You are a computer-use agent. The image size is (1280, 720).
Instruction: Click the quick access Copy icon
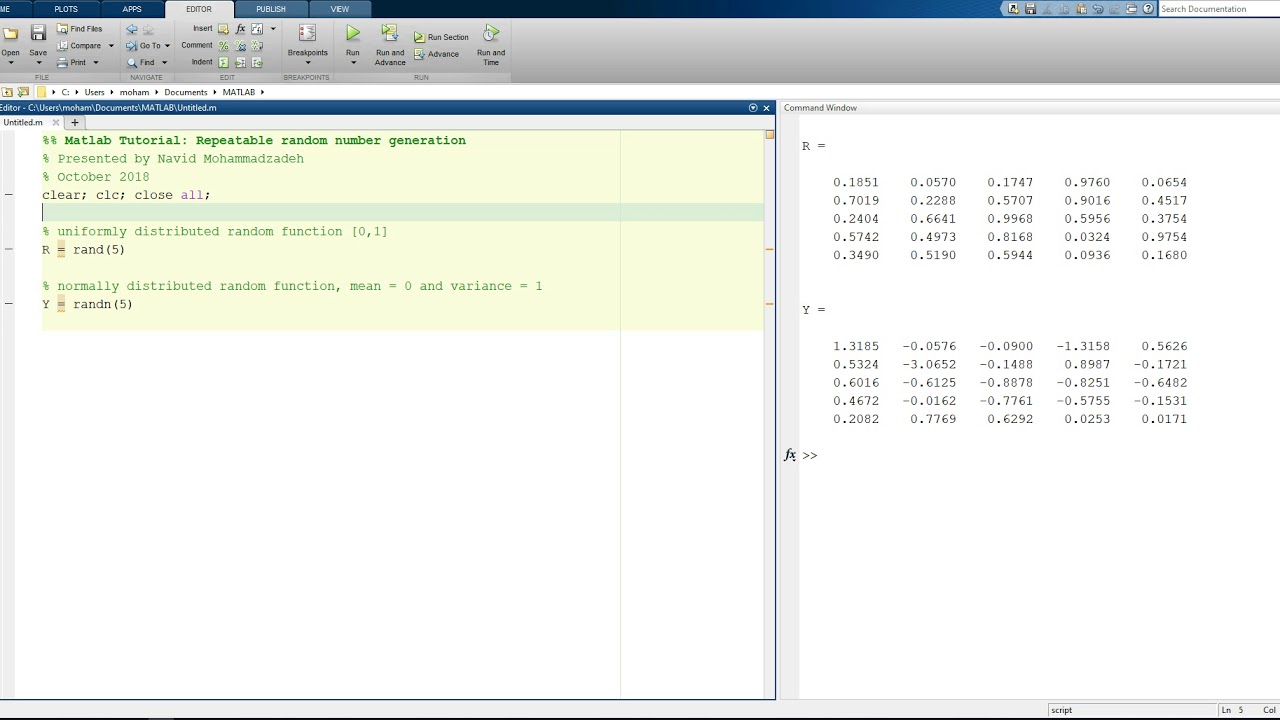(x=1063, y=9)
